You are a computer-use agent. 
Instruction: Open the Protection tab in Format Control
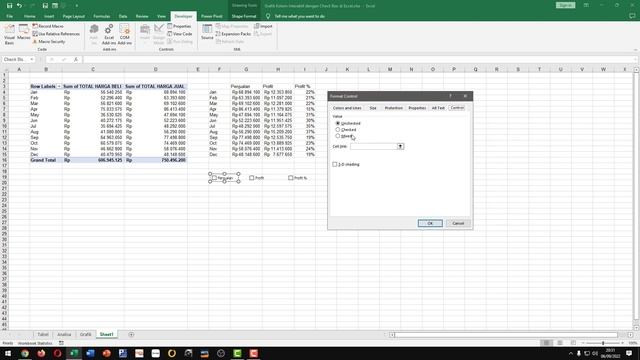393,108
